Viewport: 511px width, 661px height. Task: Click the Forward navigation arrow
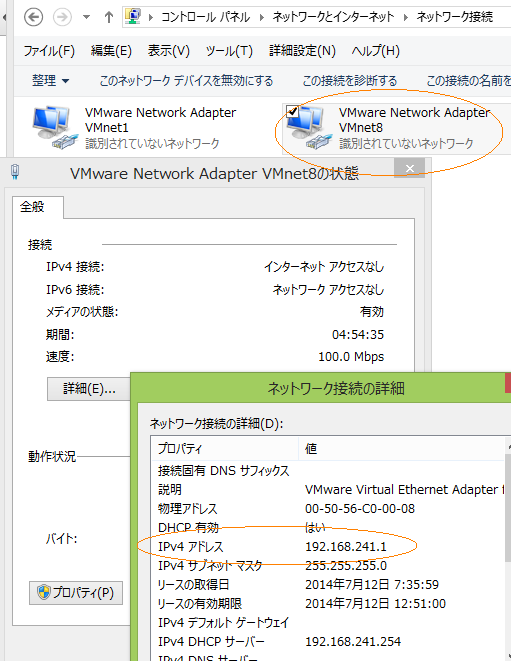click(62, 17)
